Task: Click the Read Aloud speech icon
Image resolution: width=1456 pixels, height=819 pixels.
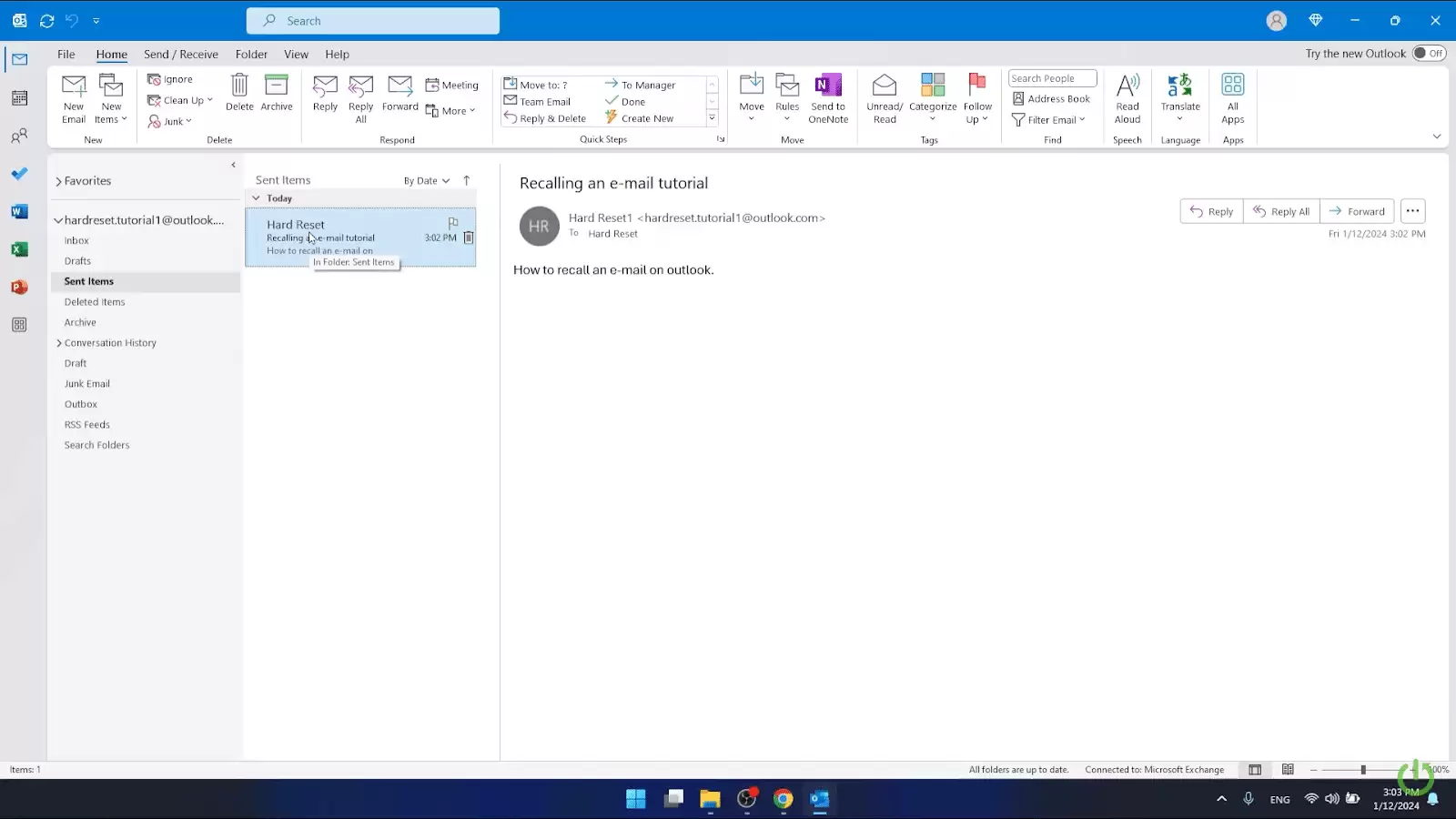Action: tap(1127, 97)
